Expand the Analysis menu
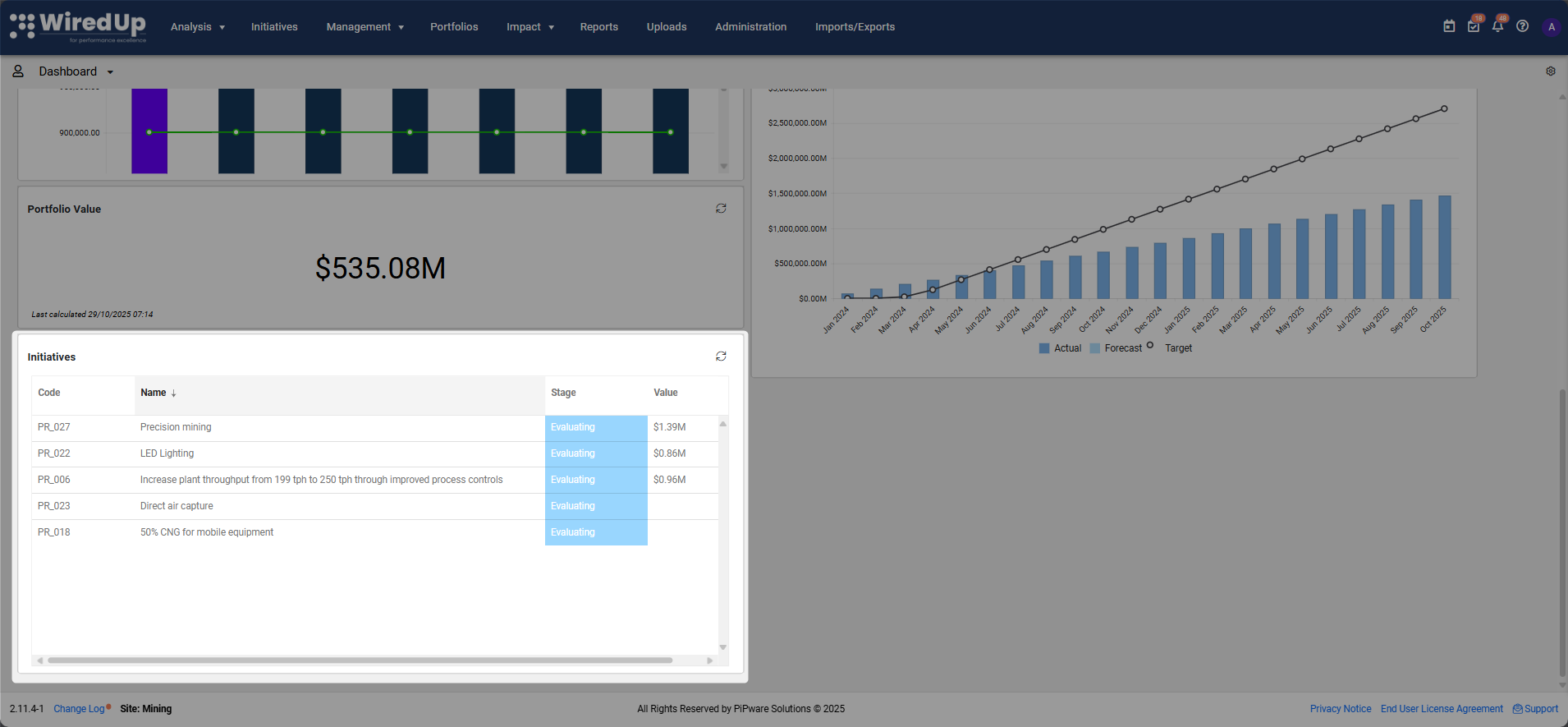 click(x=198, y=27)
